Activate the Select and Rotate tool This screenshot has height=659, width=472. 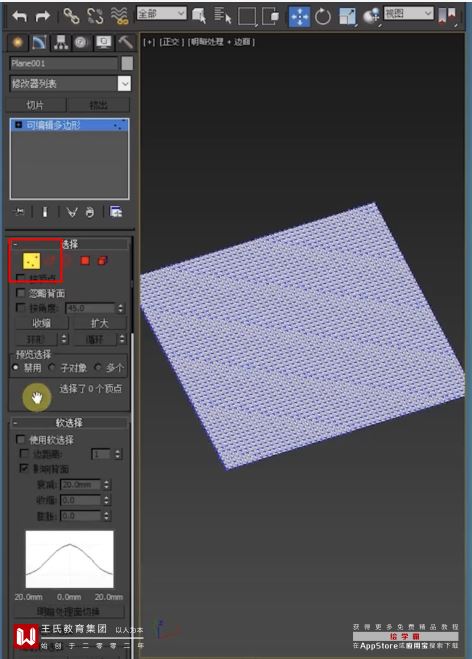pyautogui.click(x=323, y=16)
